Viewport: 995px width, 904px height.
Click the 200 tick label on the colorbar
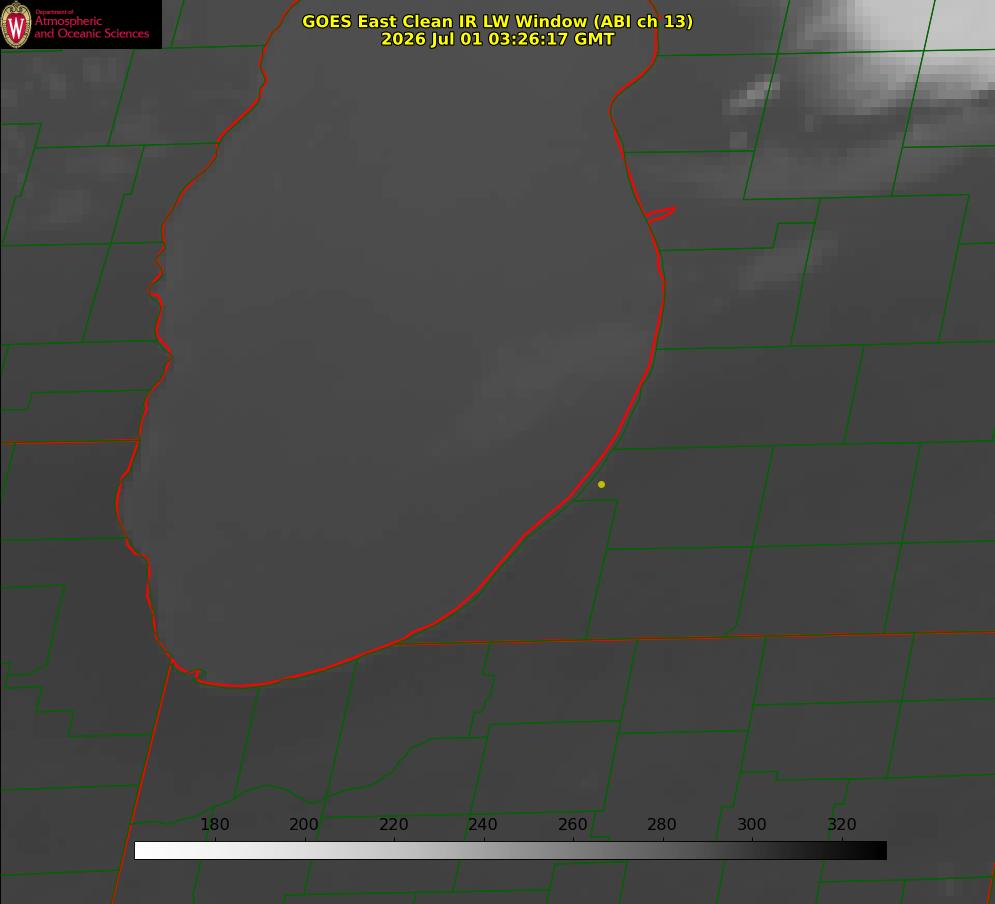coord(303,824)
